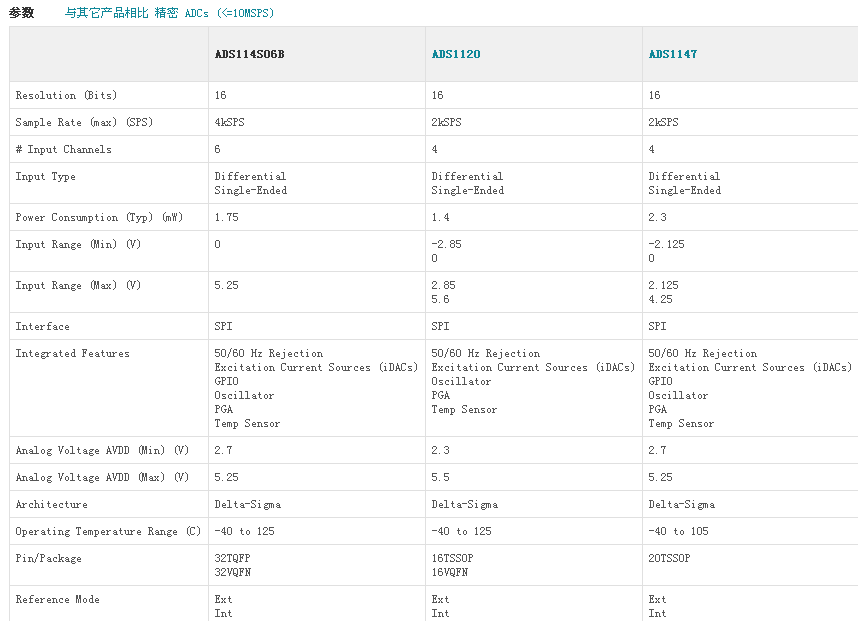Click the 20TSSOP package value
This screenshot has width=858, height=621.
[x=668, y=558]
